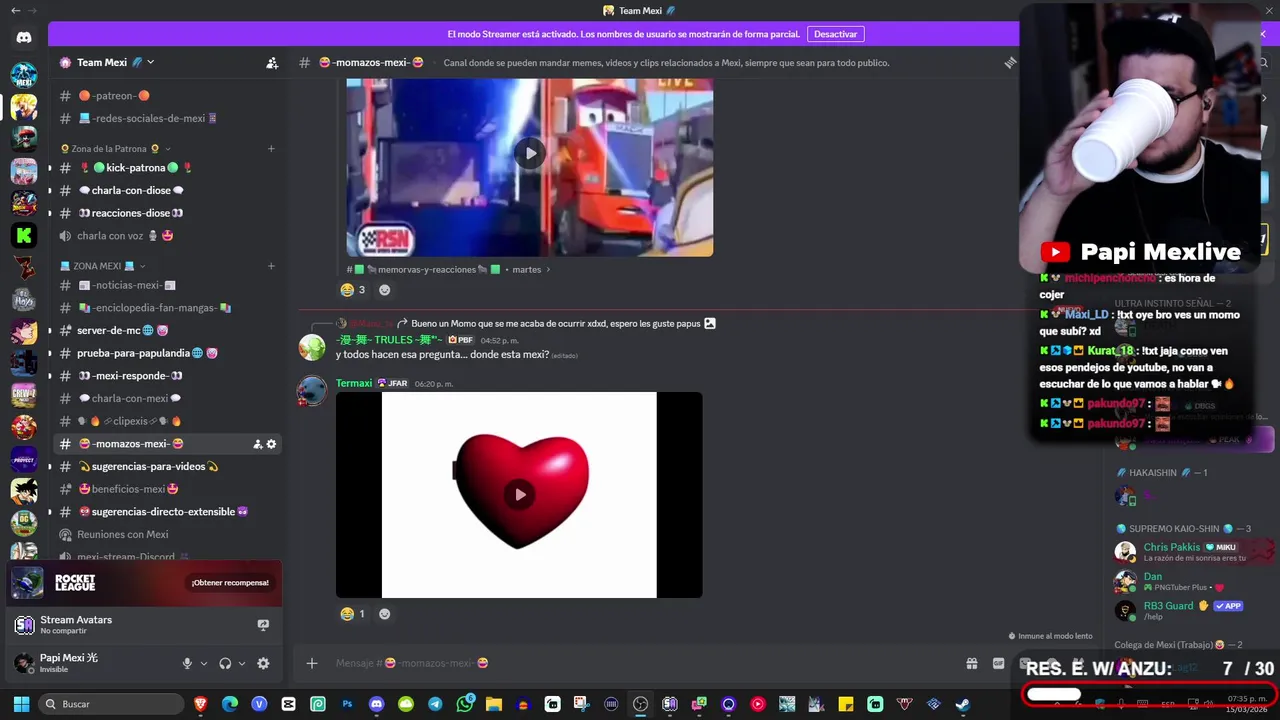Toggle the laughing emoji reaction with 3
Viewport: 1280px width, 720px height.
(353, 290)
